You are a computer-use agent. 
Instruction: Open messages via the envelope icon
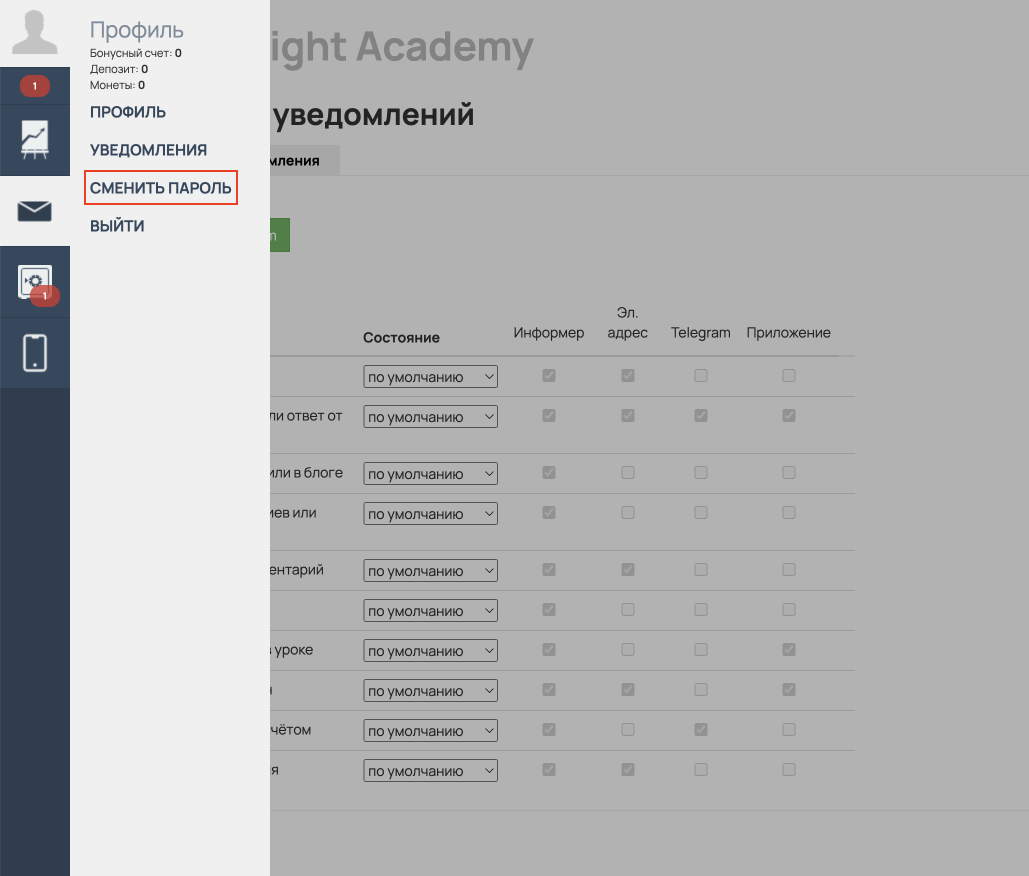click(35, 211)
